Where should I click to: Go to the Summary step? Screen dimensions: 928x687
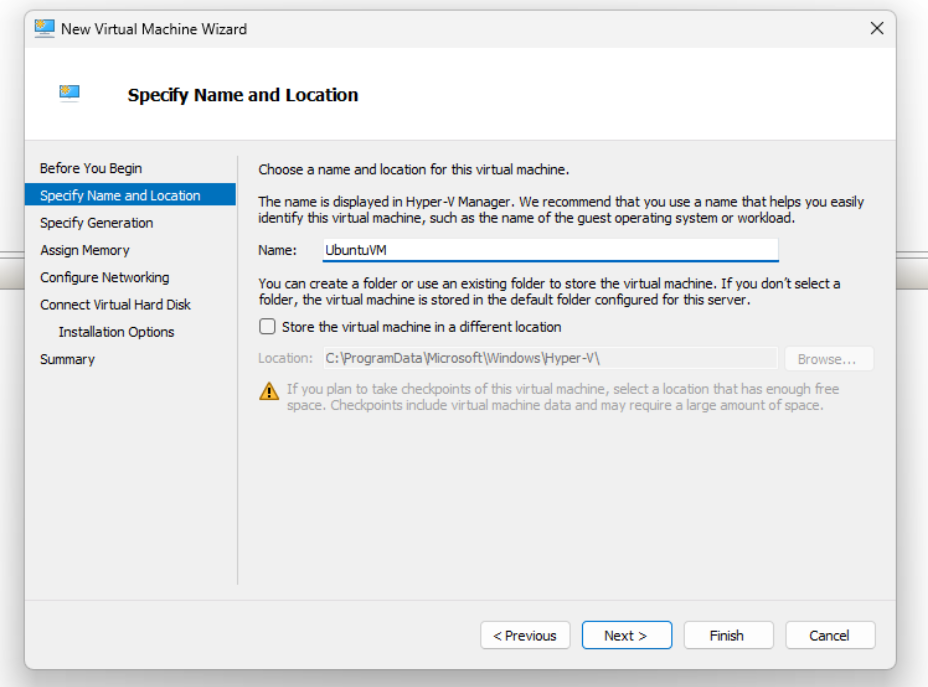67,359
